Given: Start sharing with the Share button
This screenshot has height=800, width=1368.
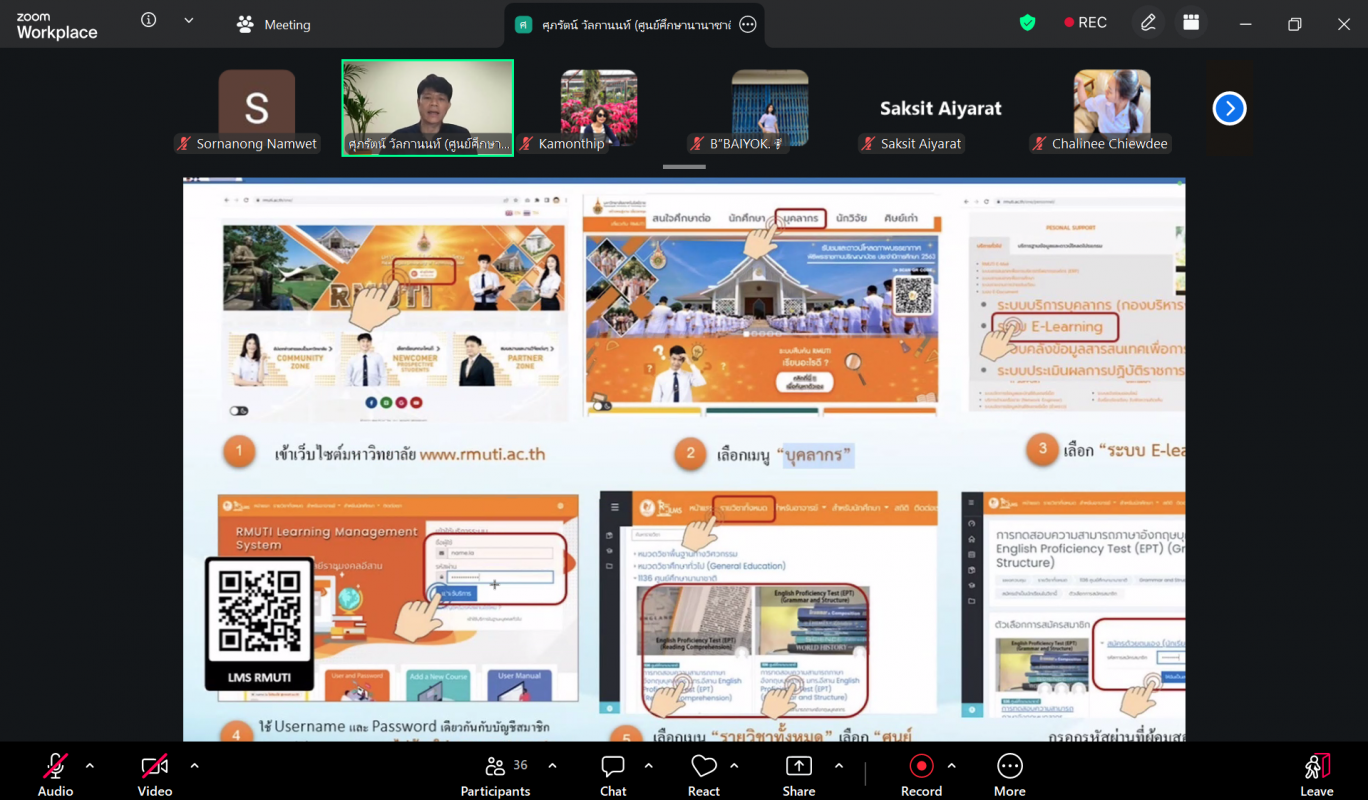Looking at the screenshot, I should click(x=799, y=774).
